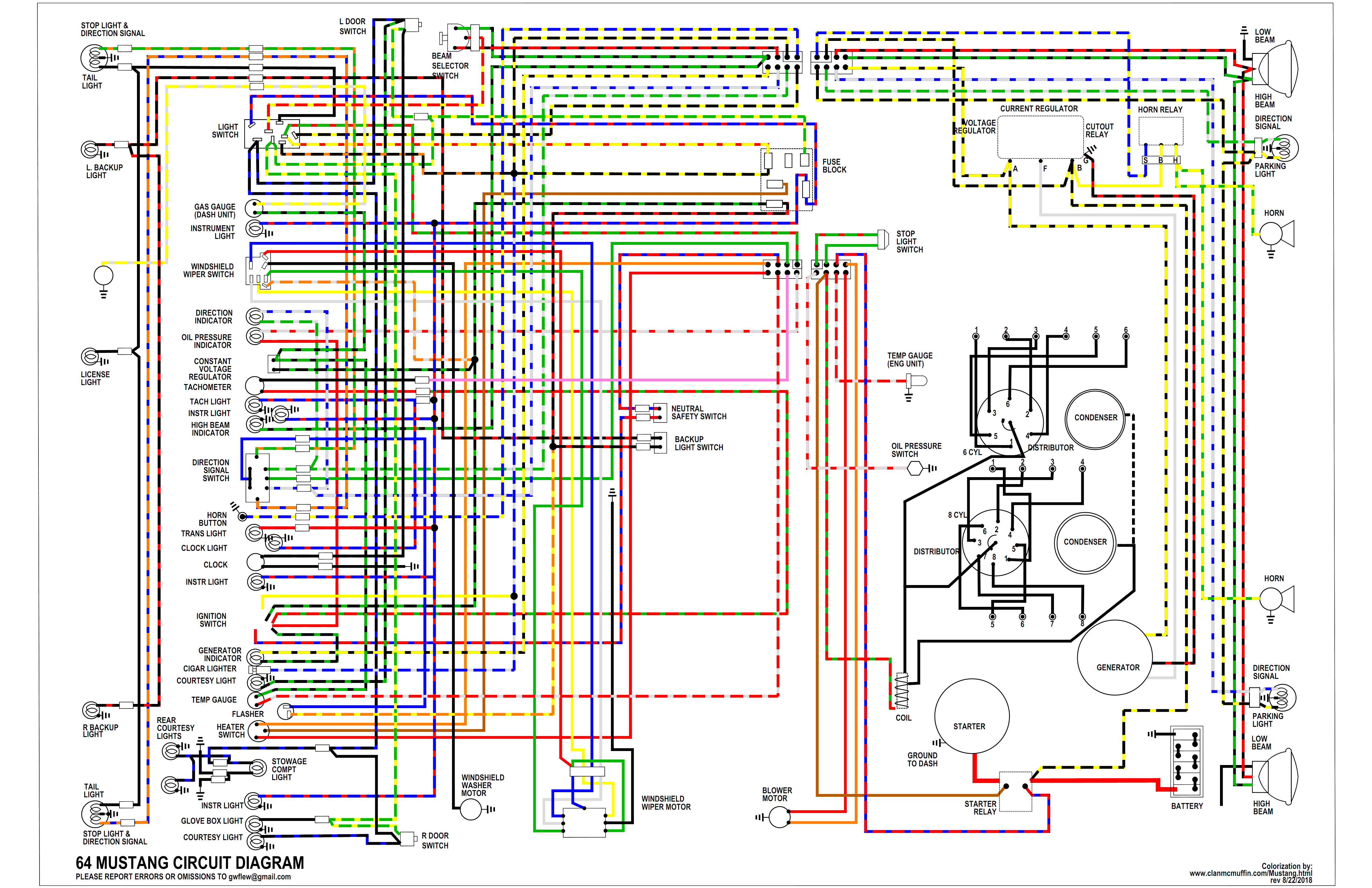Select the 'STOWAGE COMPT LIGHT' label
1372x888 pixels.
point(289,769)
